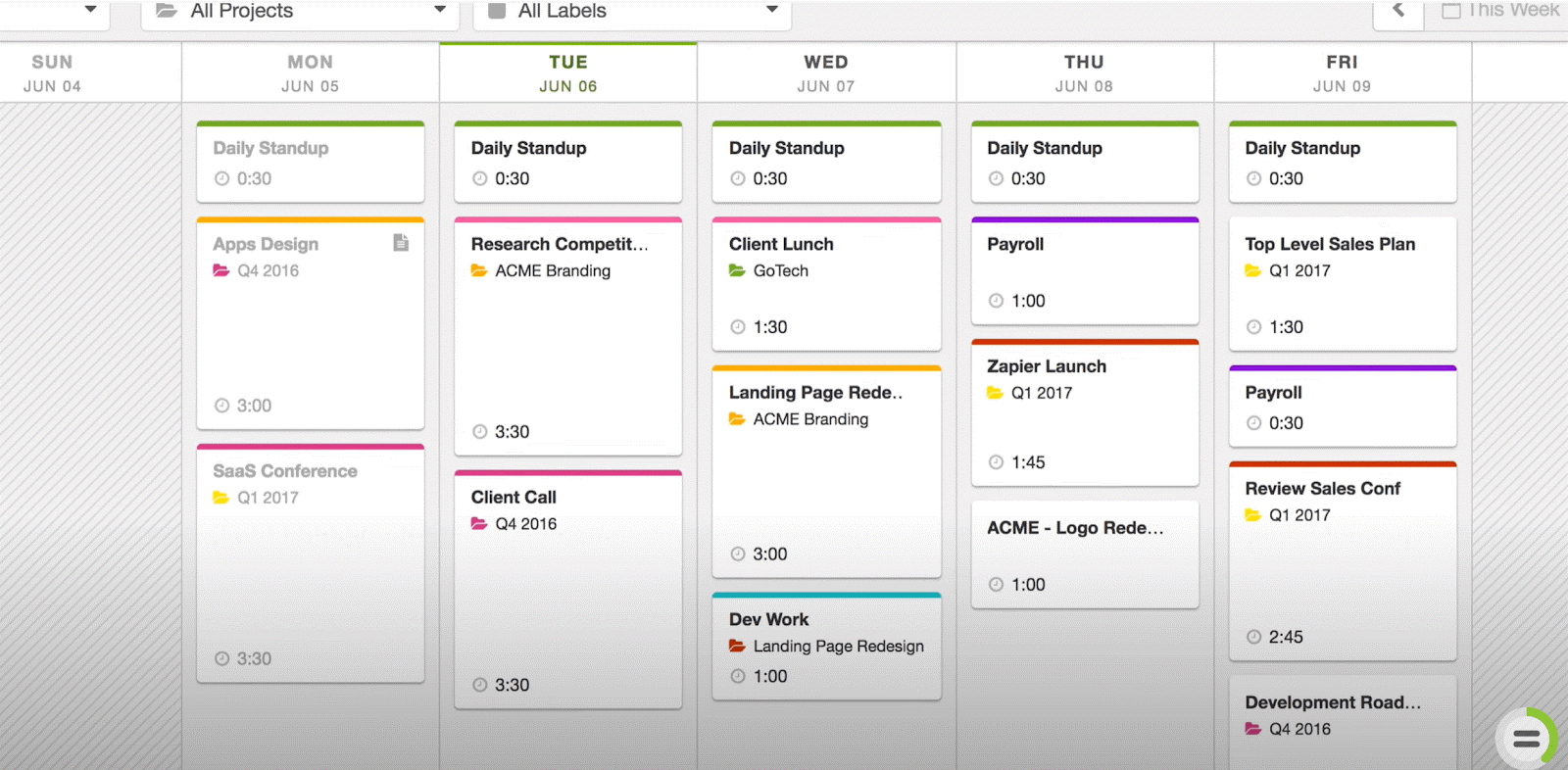This screenshot has height=770, width=1568.
Task: Jump to This Week view
Action: tap(1499, 11)
